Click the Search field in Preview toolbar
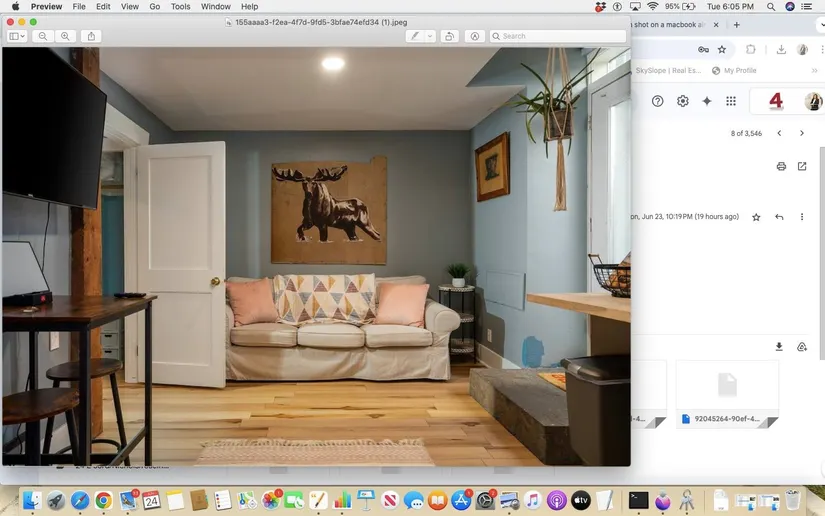The height and width of the screenshot is (516, 825). pyautogui.click(x=560, y=36)
